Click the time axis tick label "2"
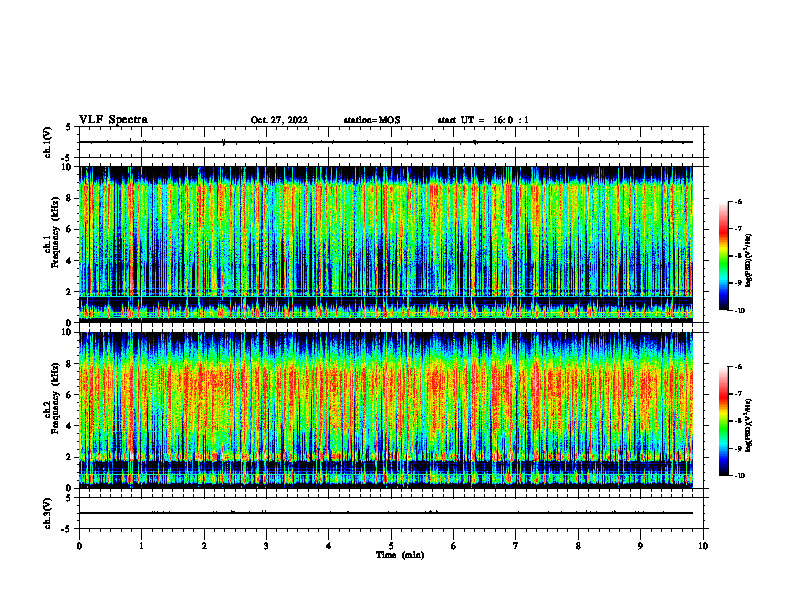Screen dimensions: 792x612 coord(204,546)
